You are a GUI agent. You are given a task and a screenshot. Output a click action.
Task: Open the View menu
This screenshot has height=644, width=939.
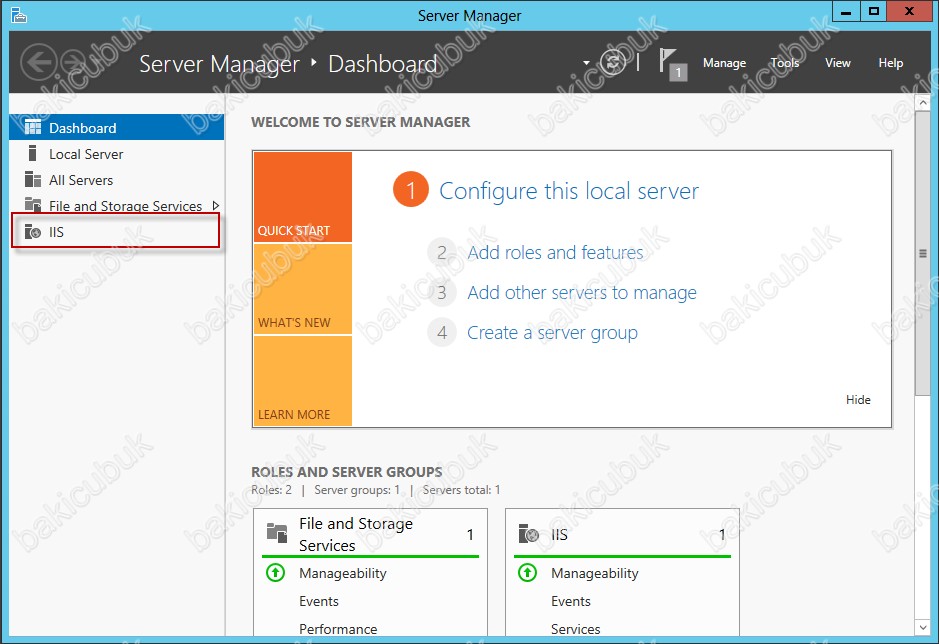[838, 63]
